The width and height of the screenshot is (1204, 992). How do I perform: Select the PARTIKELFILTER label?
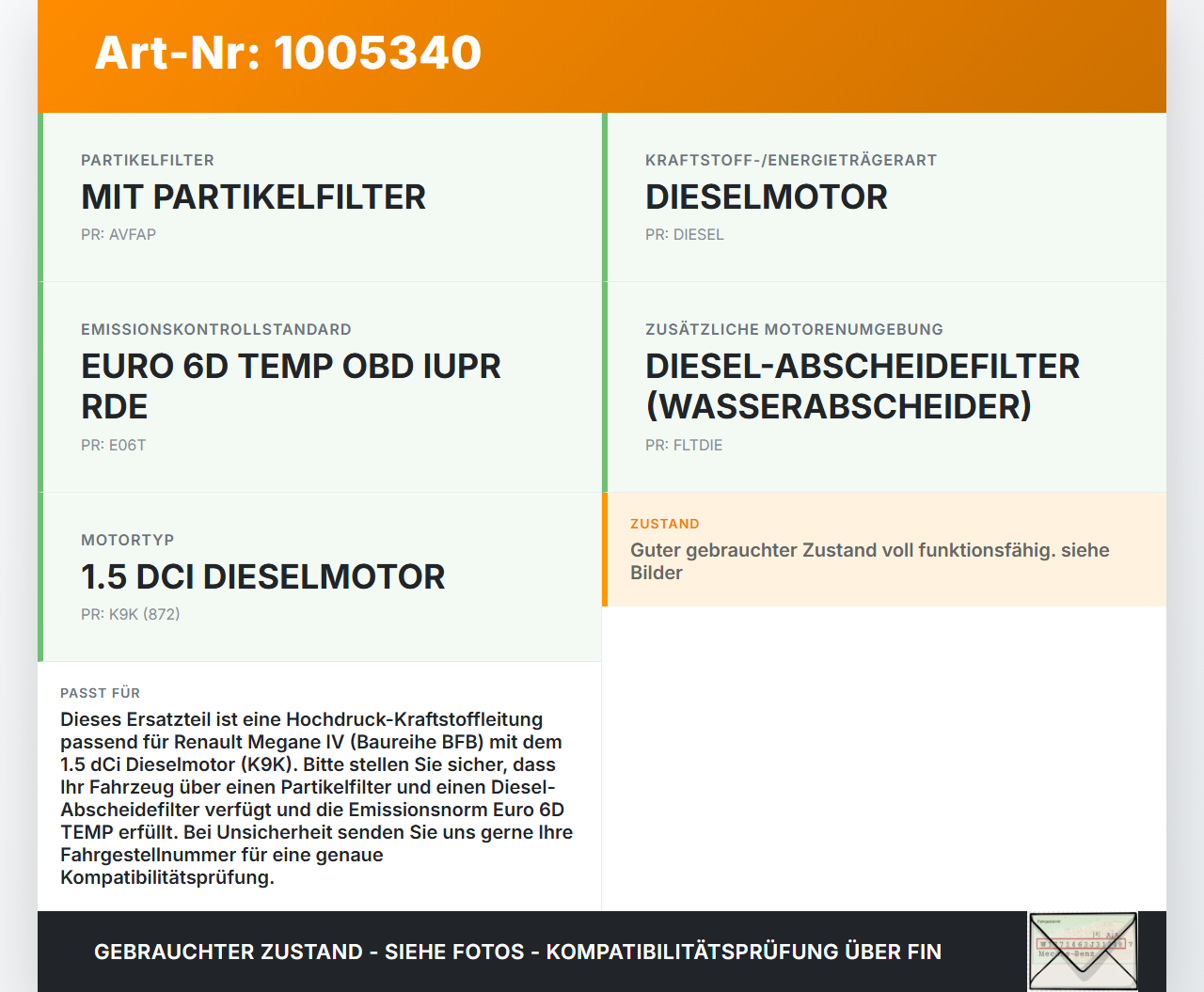pyautogui.click(x=148, y=160)
